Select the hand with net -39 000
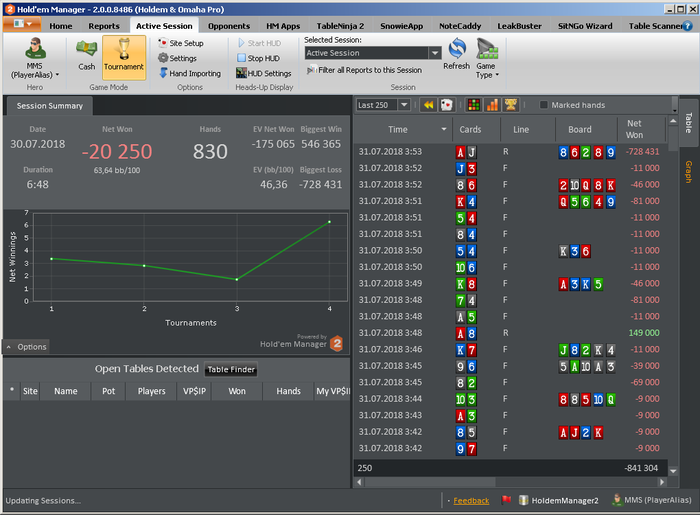The width and height of the screenshot is (700, 515). (510, 366)
